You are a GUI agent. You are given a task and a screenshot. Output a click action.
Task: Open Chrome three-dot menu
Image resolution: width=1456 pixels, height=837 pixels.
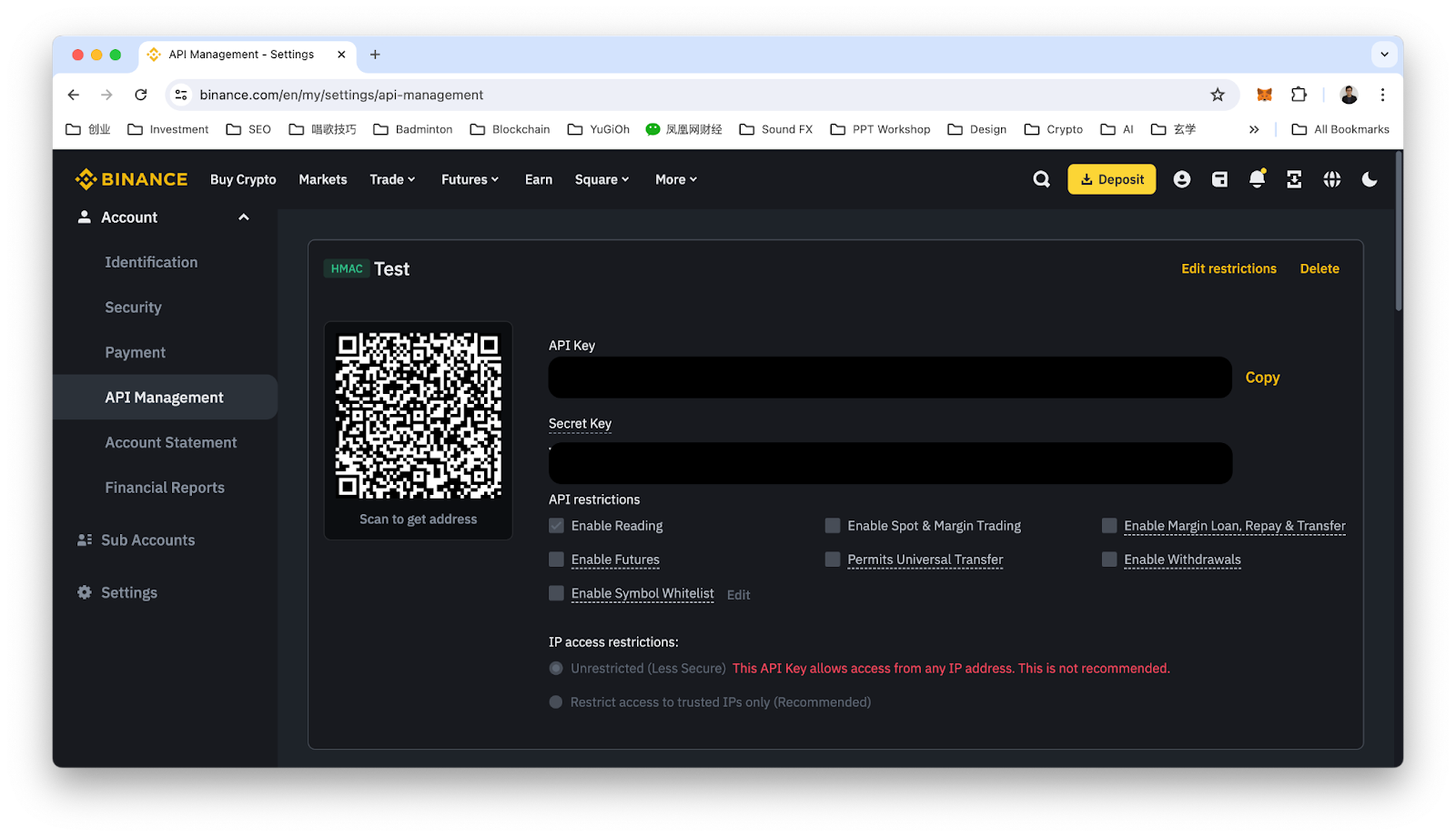1382,95
